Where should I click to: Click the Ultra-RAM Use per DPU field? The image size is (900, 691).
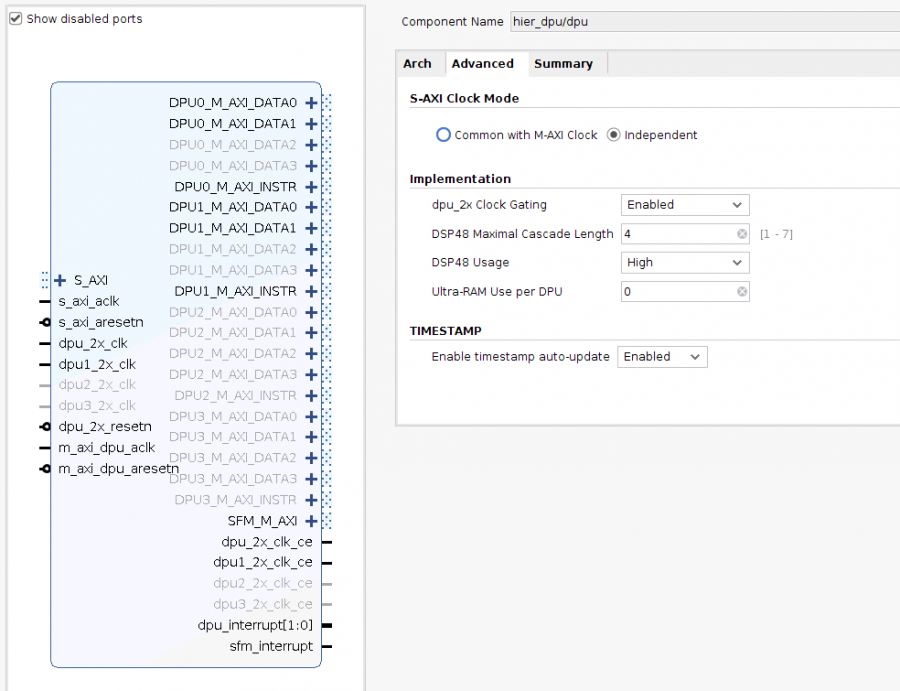pyautogui.click(x=676, y=292)
